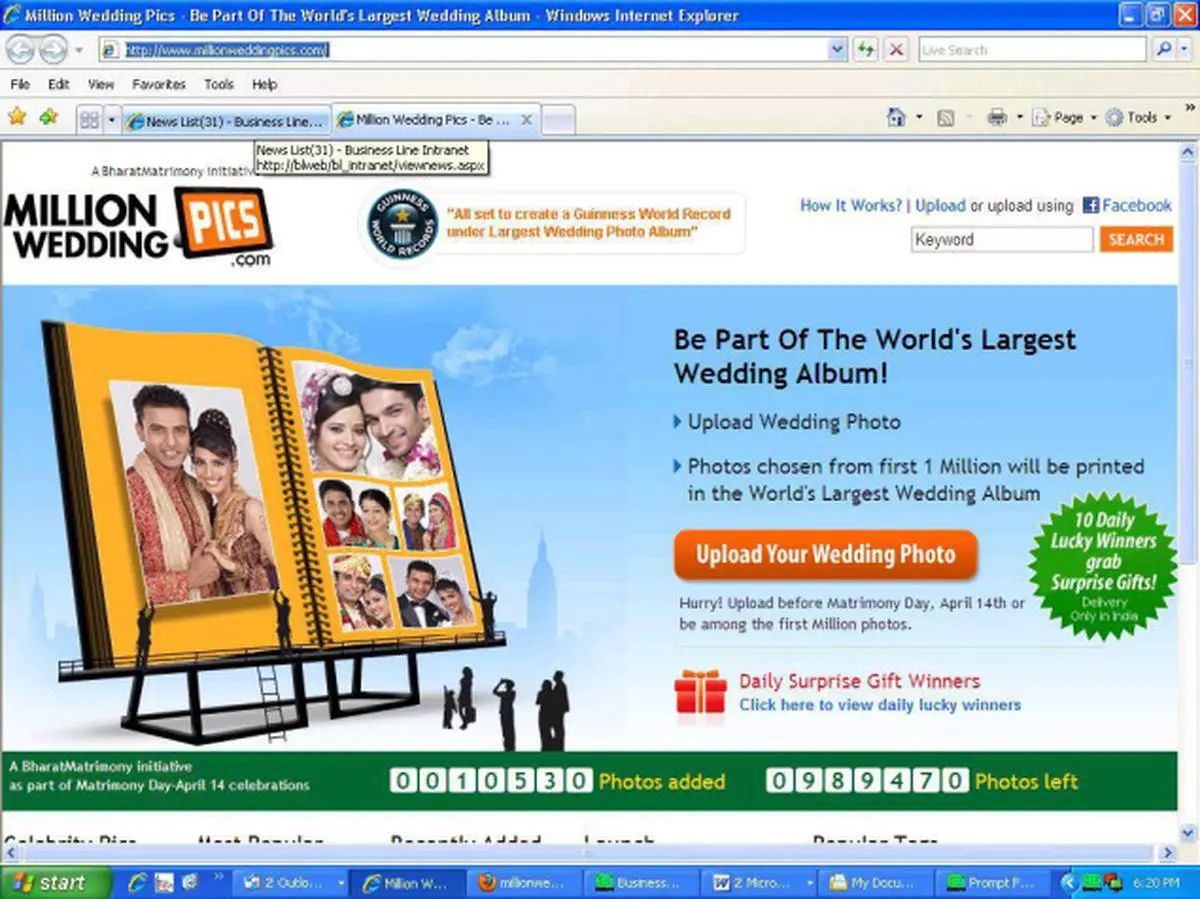1200x899 pixels.
Task: Open the Tools toolbar button dropdown
Action: point(1138,118)
